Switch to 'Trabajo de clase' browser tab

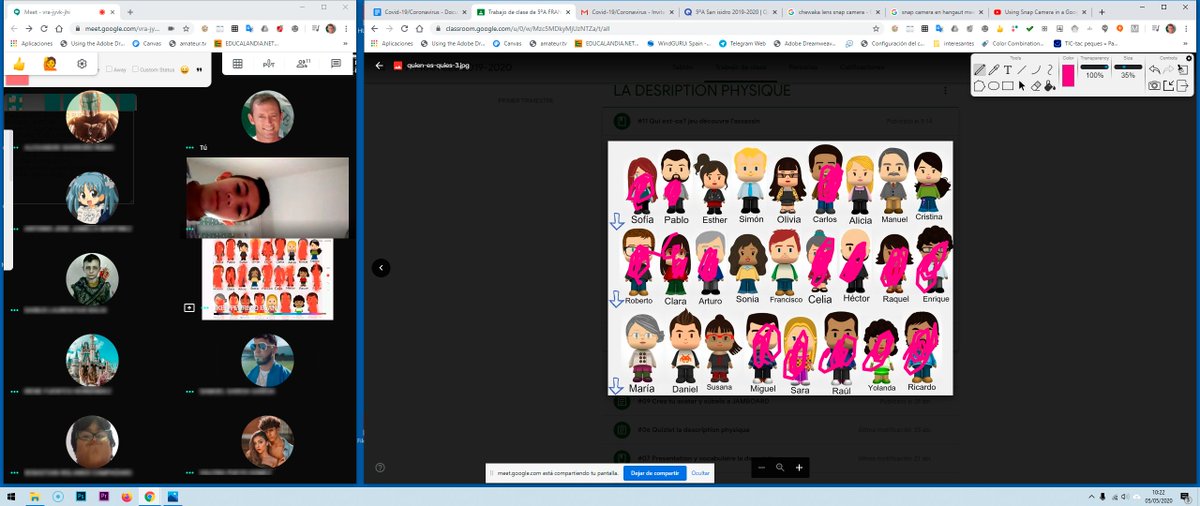point(524,12)
